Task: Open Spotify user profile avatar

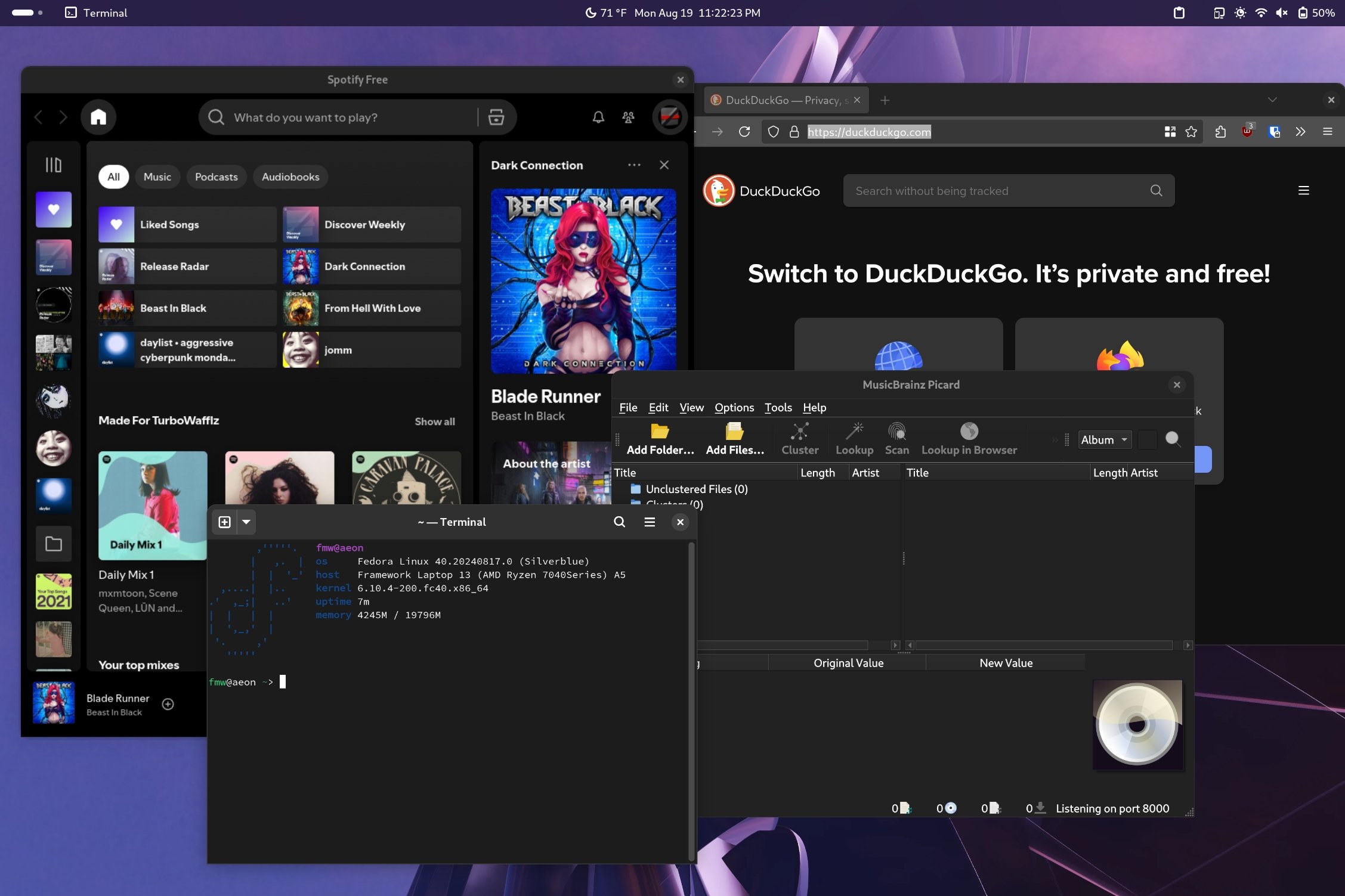Action: 669,117
